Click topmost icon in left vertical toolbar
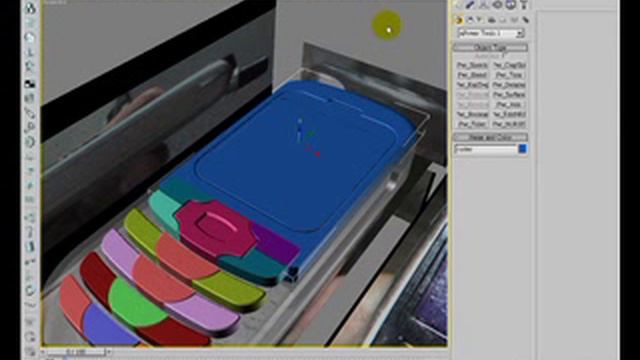Viewport: 640px width, 360px height. click(30, 7)
